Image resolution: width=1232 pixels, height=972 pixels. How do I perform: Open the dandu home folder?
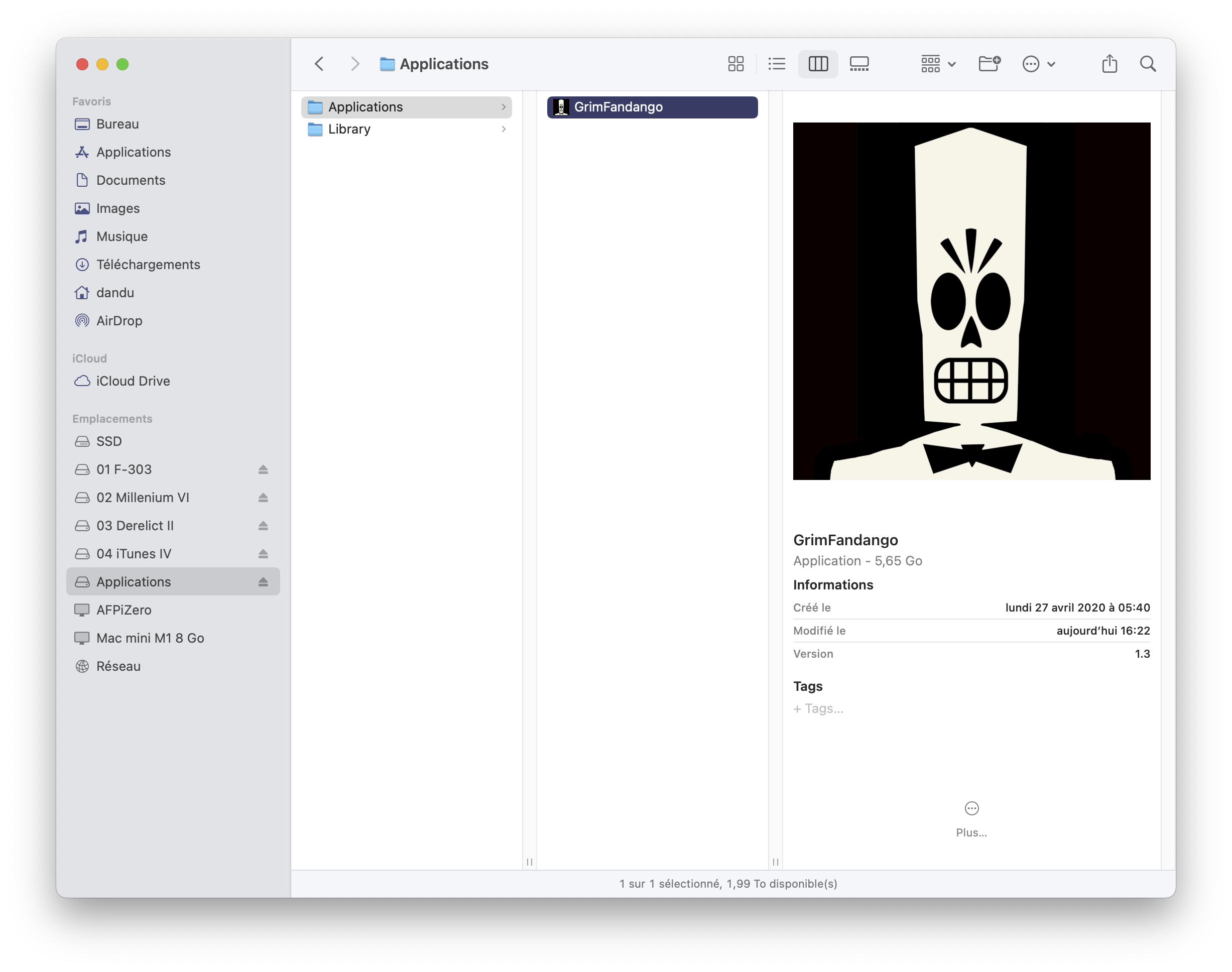pos(173,293)
